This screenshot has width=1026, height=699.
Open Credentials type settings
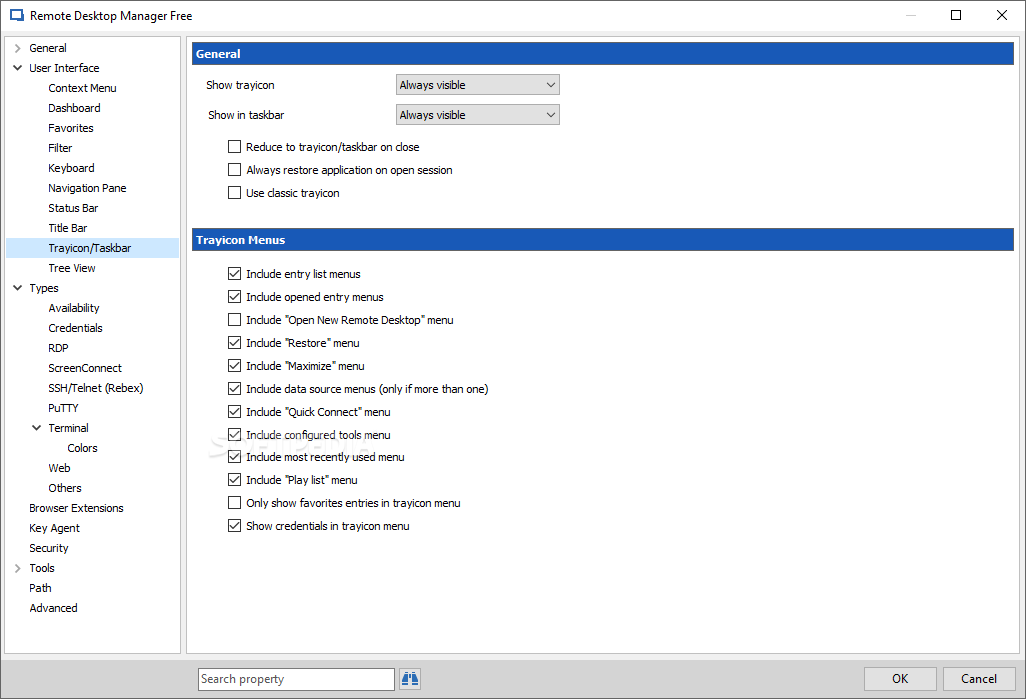click(75, 328)
